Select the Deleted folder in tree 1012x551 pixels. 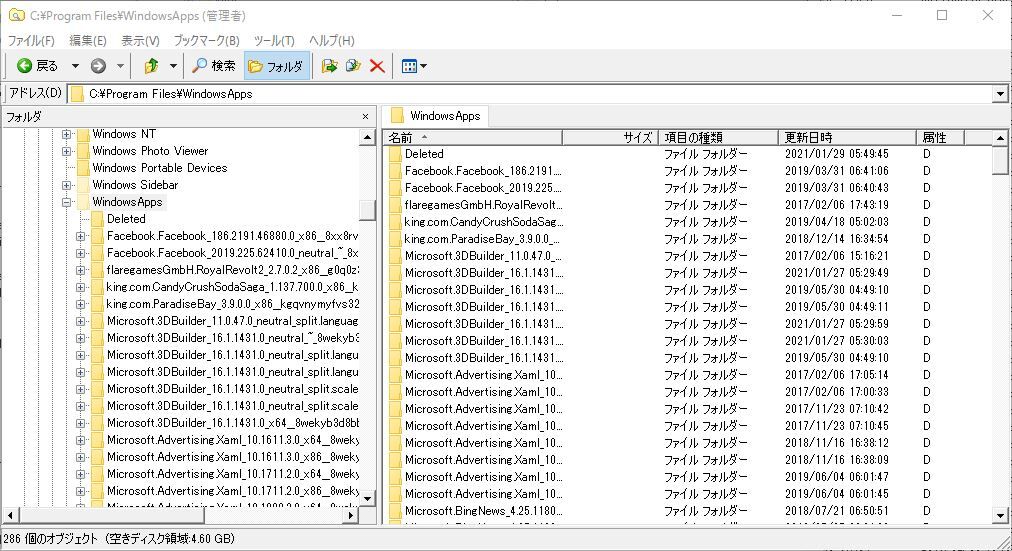[x=126, y=219]
